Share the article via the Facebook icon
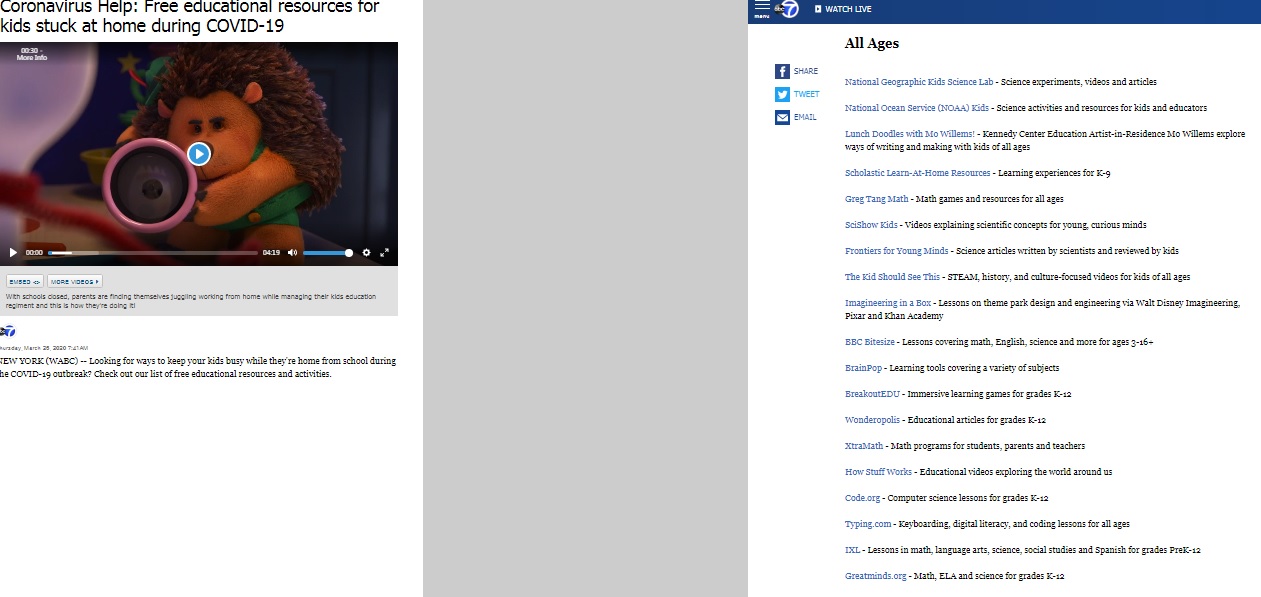The image size is (1261, 597). [782, 71]
